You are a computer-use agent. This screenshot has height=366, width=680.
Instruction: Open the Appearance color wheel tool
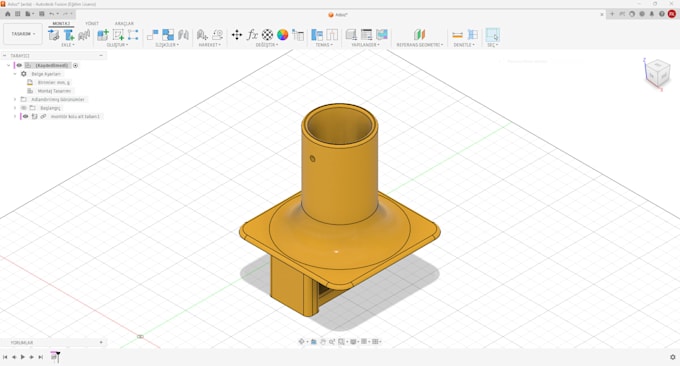pos(282,35)
